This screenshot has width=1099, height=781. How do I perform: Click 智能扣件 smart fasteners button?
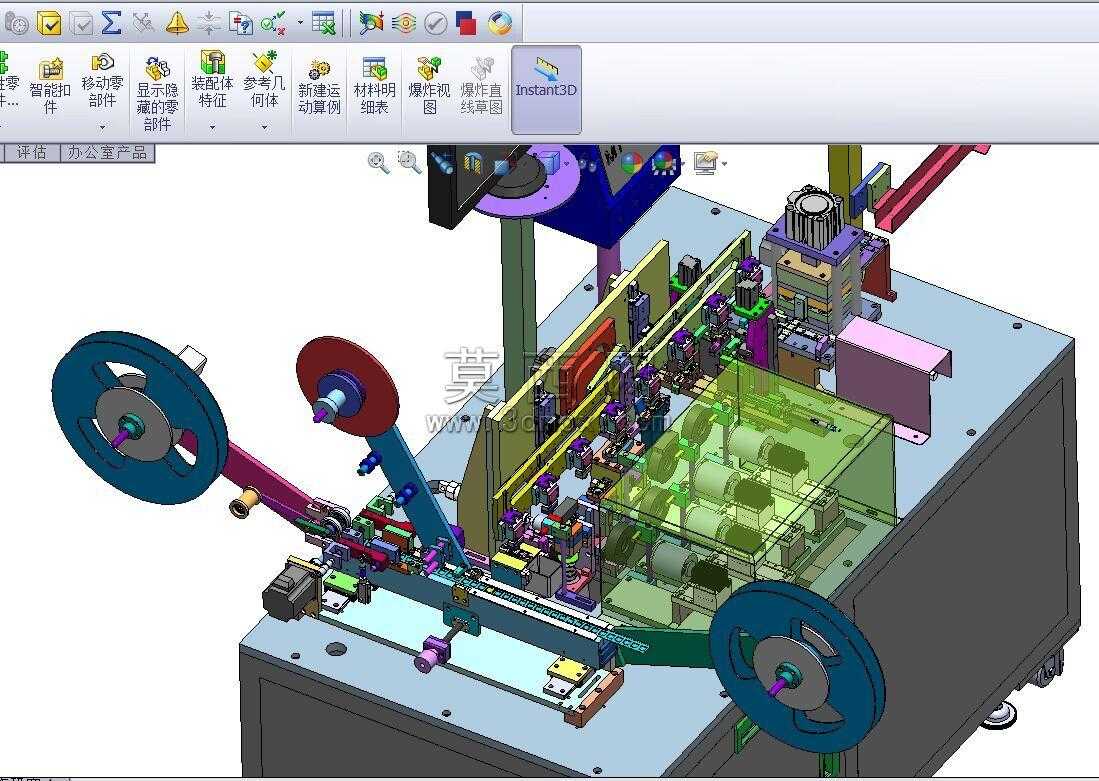point(50,86)
